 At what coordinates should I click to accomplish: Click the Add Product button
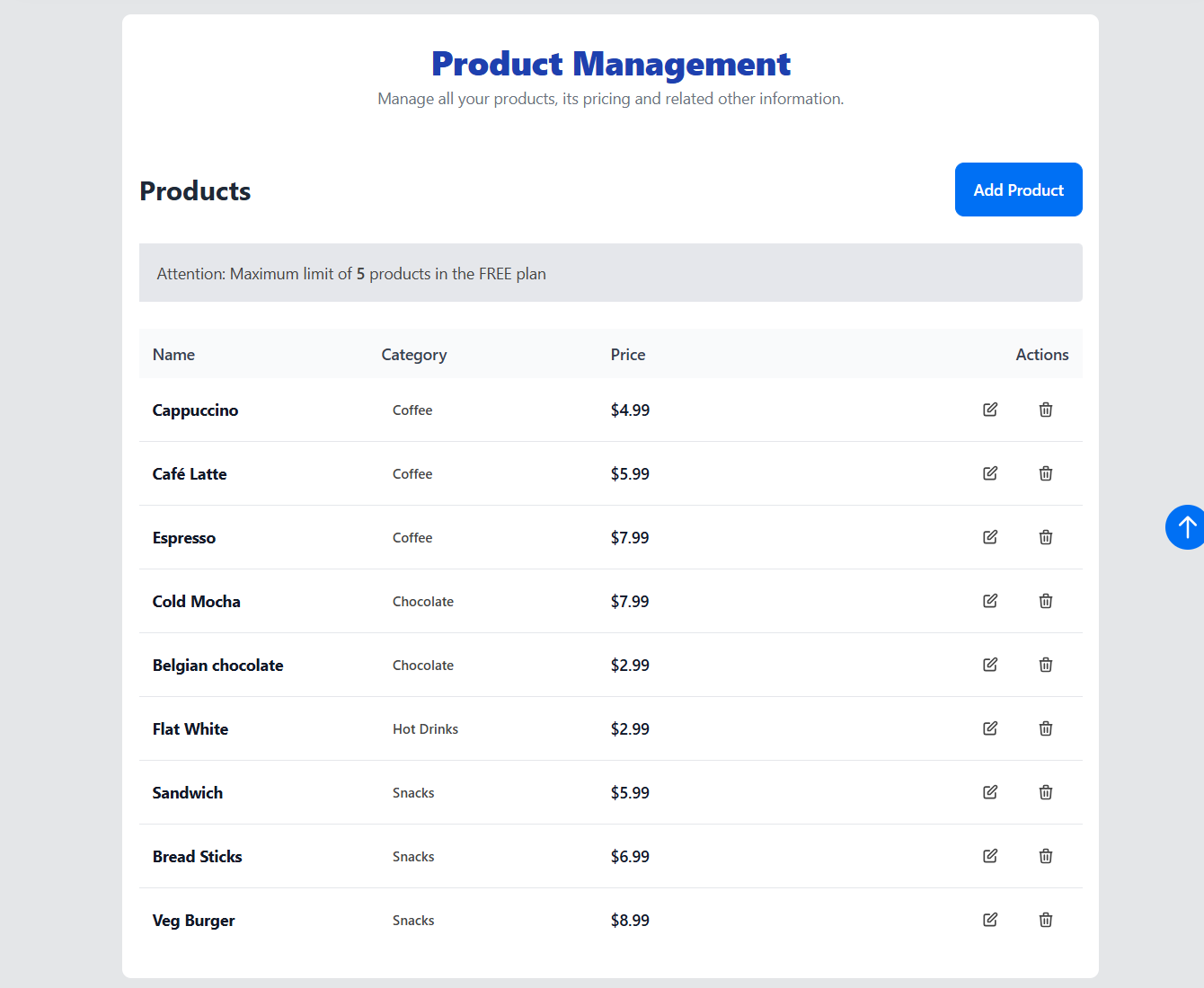[1018, 190]
